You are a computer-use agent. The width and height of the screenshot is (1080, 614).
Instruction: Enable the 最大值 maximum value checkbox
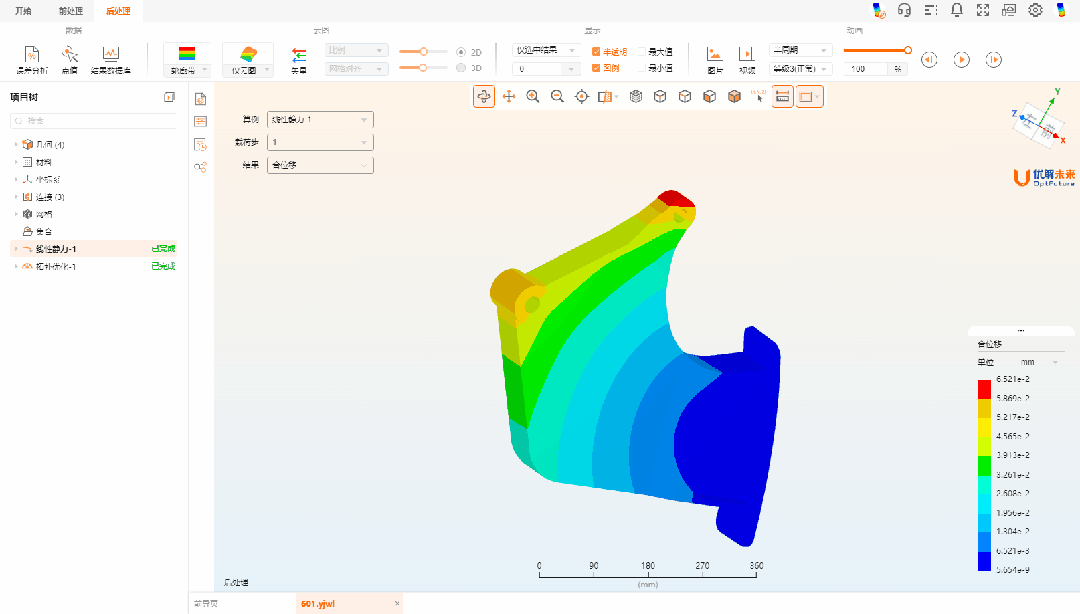pyautogui.click(x=641, y=52)
